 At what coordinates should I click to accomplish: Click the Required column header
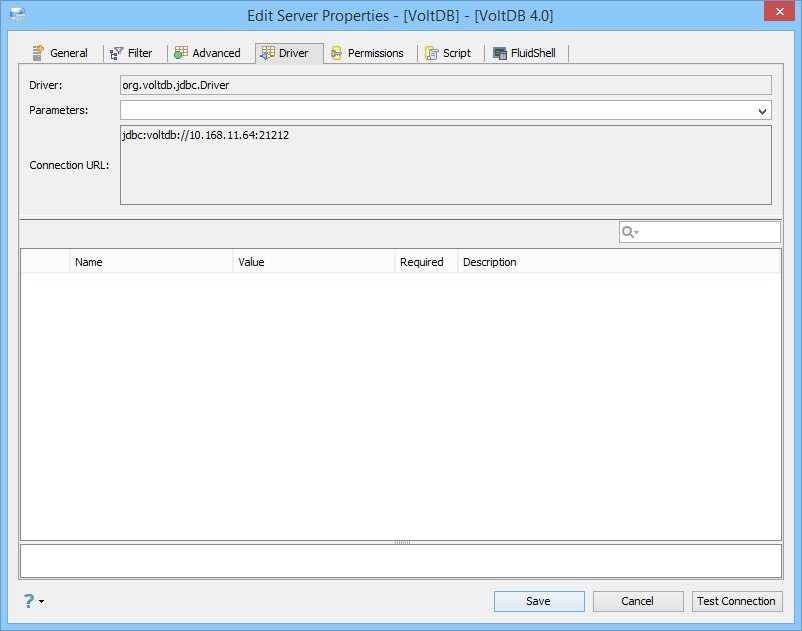426,262
